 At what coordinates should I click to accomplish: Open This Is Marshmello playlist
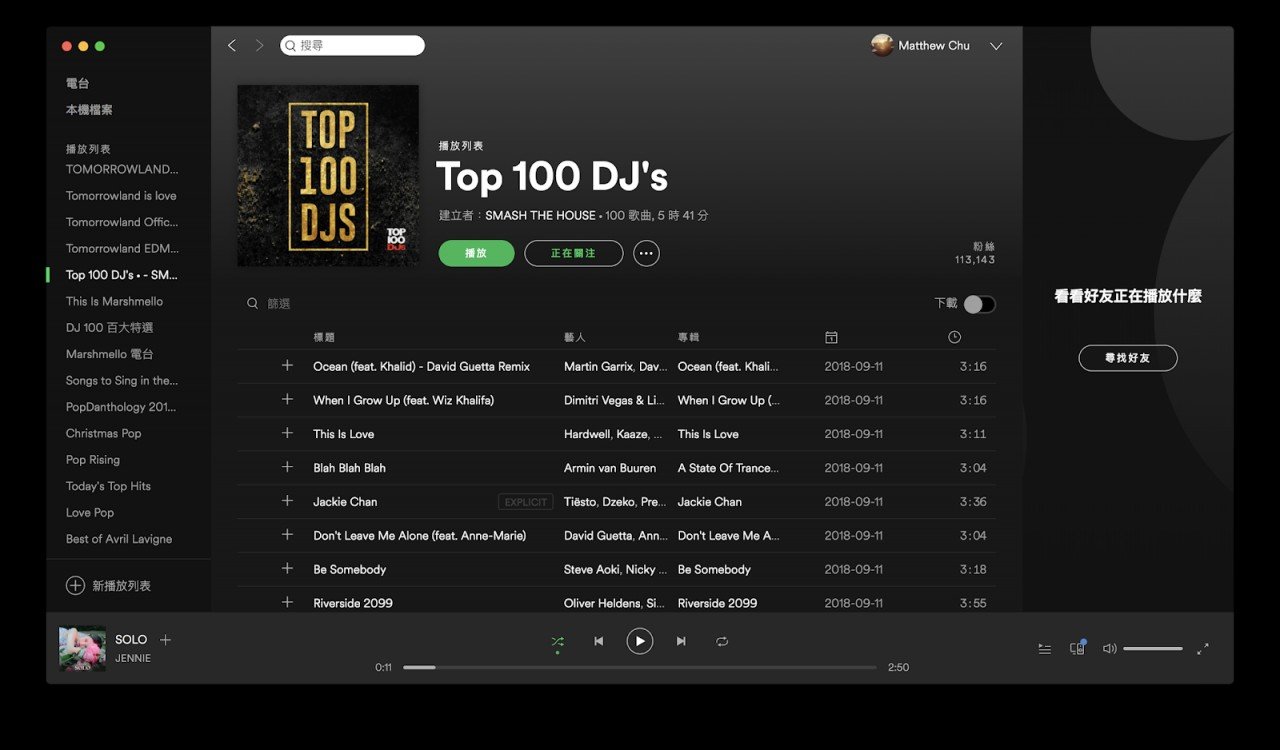click(114, 301)
